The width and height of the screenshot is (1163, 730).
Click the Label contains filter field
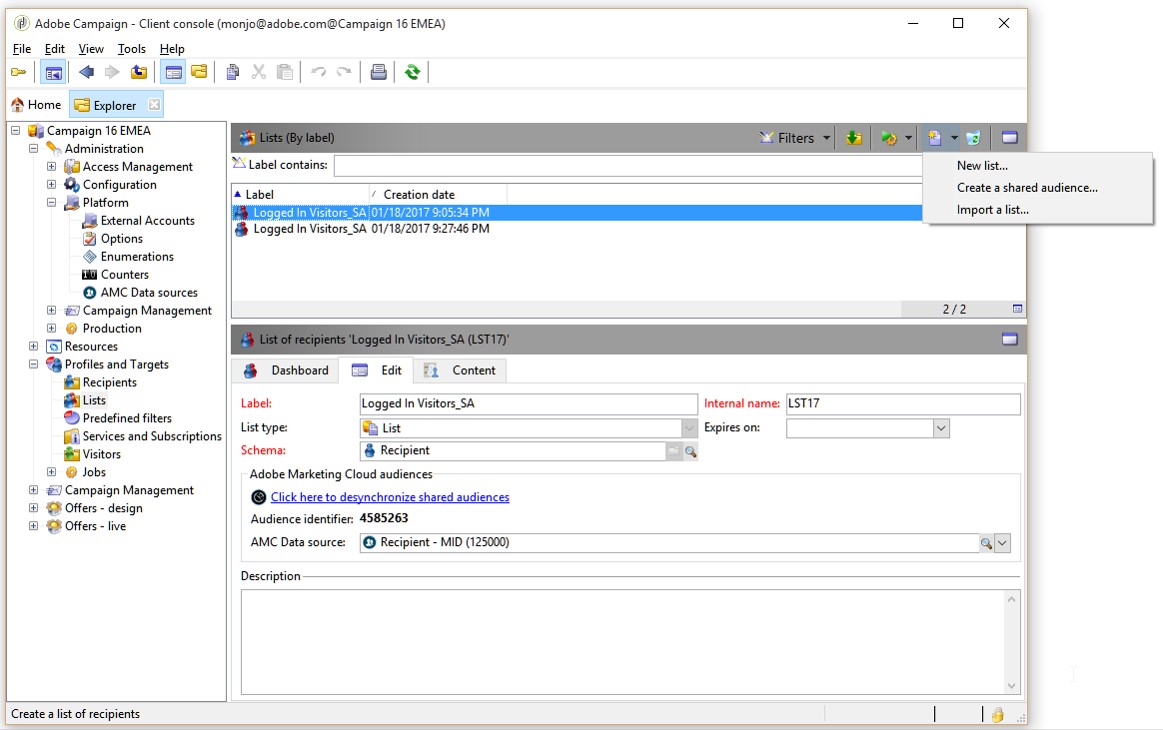click(x=628, y=165)
